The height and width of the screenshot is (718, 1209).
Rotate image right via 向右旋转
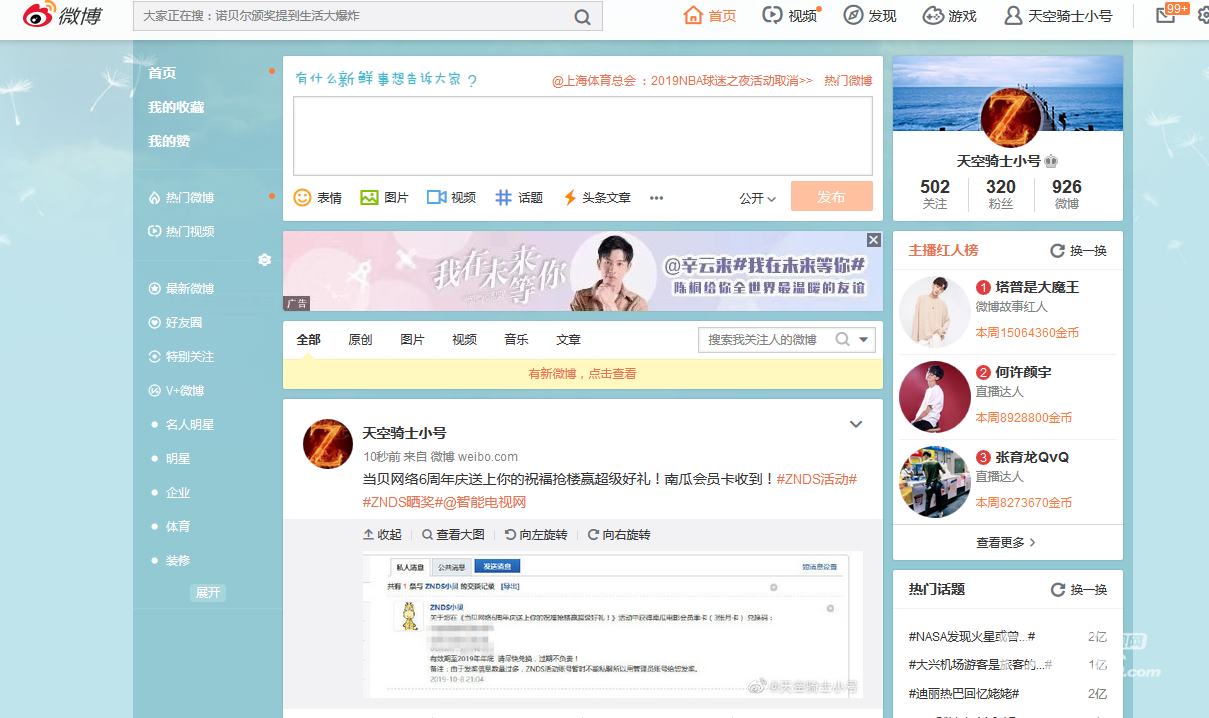click(619, 535)
